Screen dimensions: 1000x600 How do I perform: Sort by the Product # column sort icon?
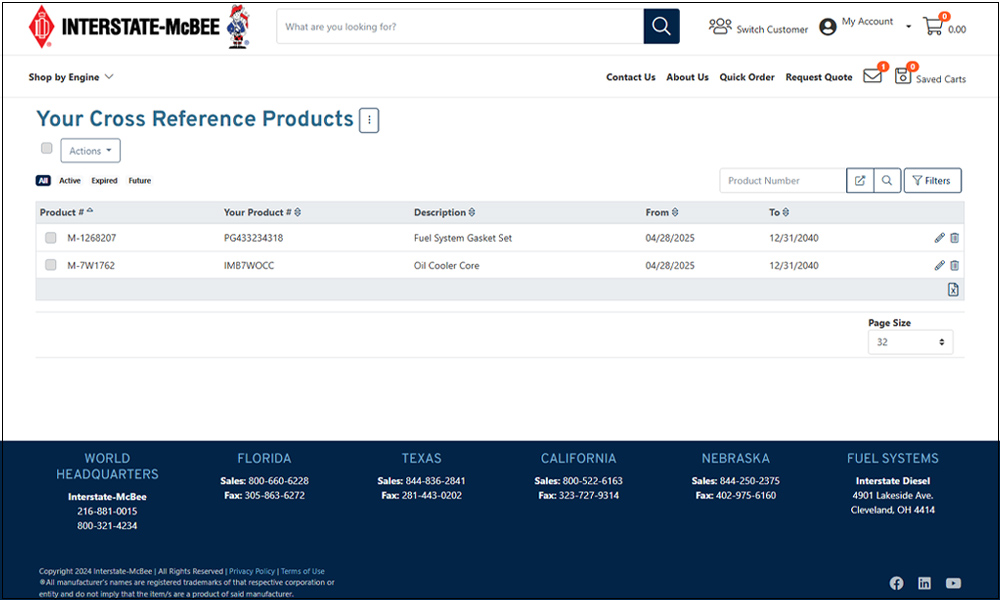[x=90, y=211]
